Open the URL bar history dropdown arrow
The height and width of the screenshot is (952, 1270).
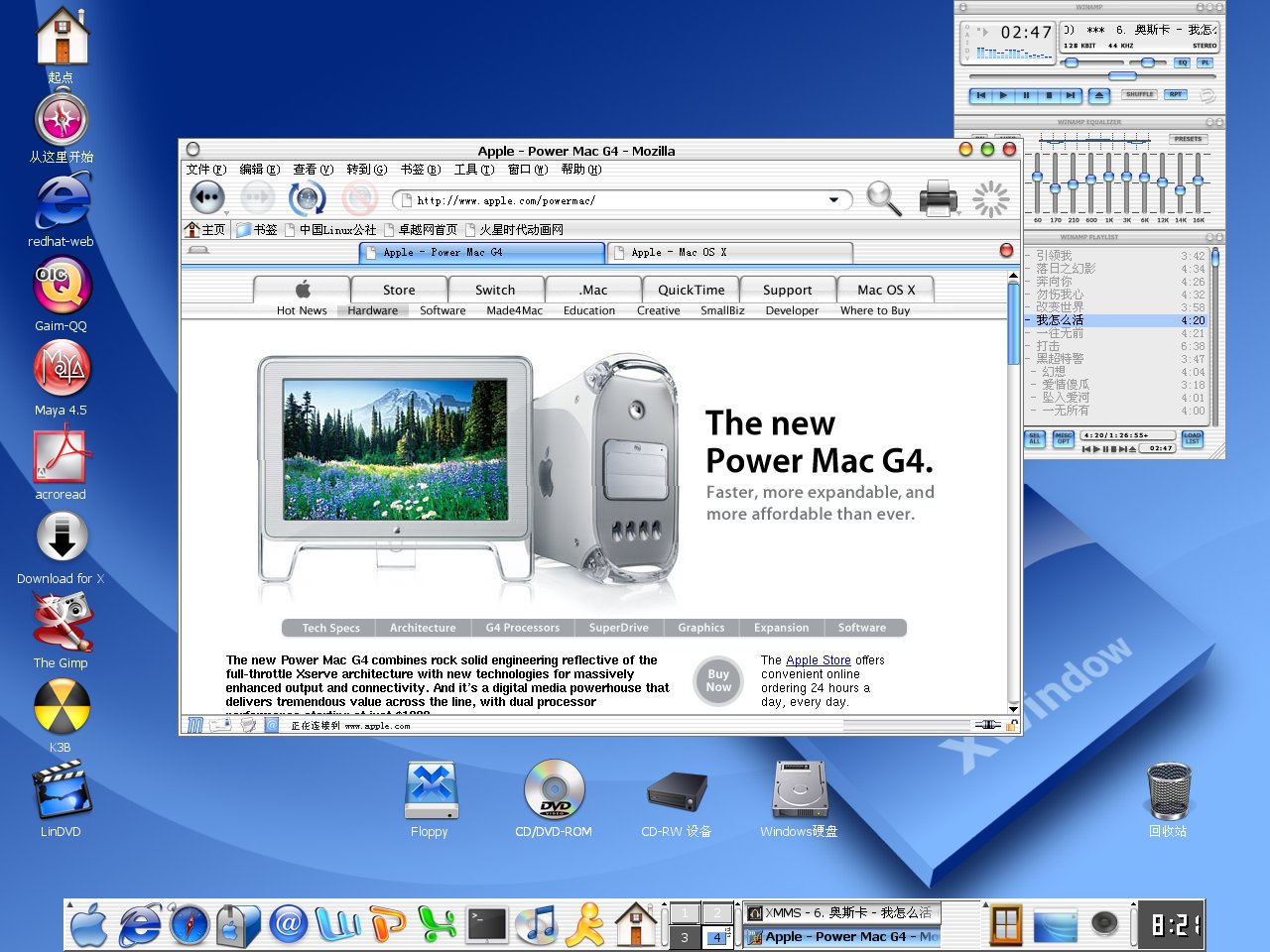click(834, 200)
